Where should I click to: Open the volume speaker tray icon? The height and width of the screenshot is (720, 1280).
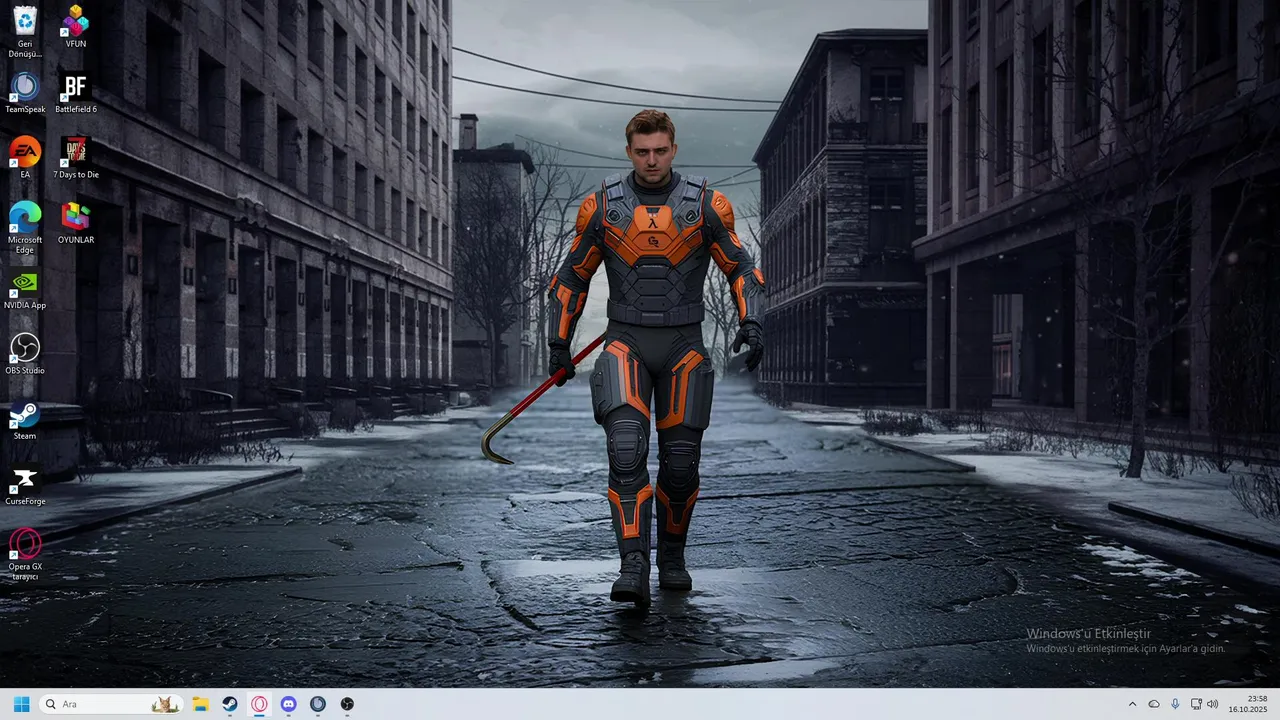click(1213, 704)
